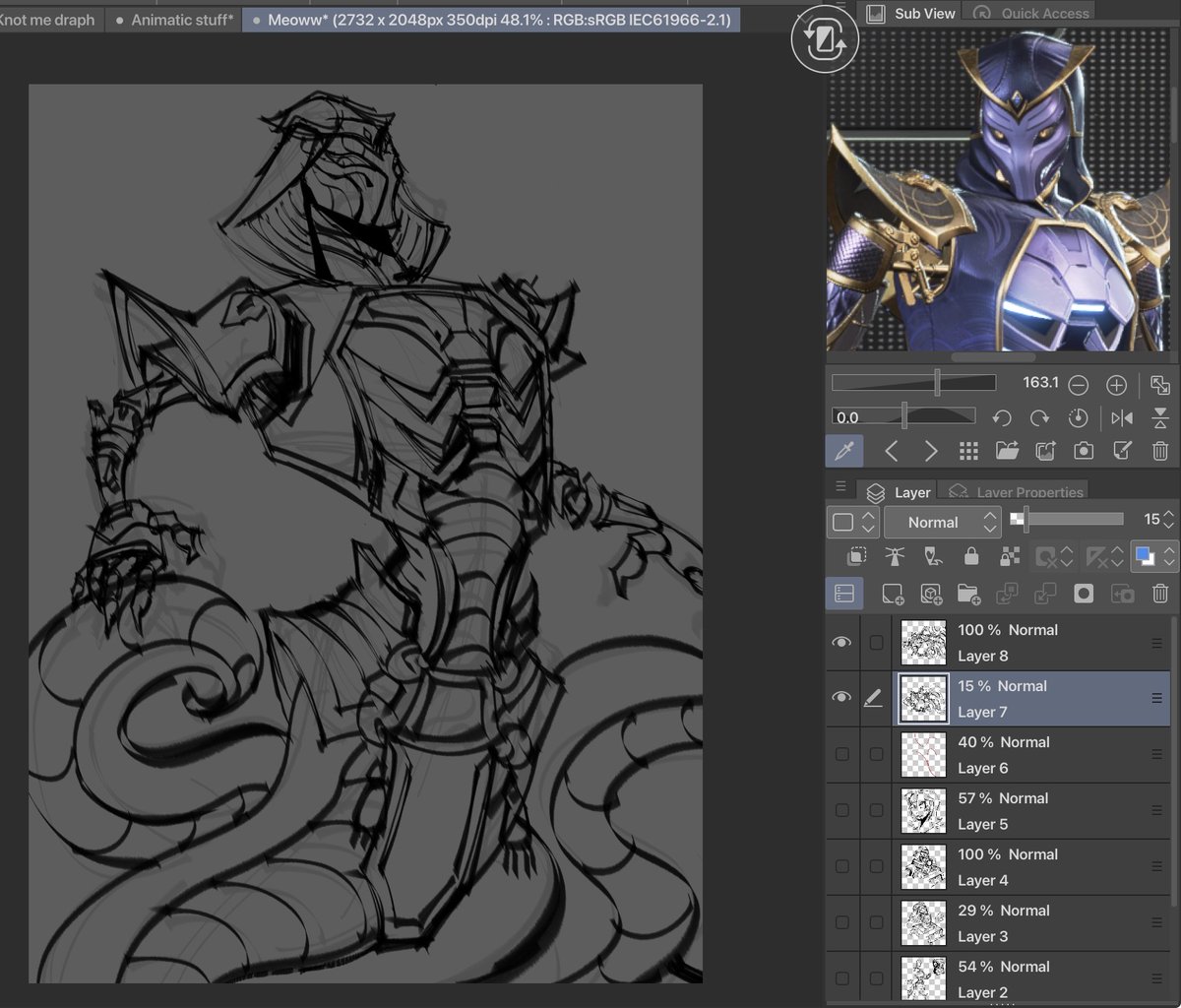Show previous Sub View image
1181x1008 pixels.
click(892, 451)
